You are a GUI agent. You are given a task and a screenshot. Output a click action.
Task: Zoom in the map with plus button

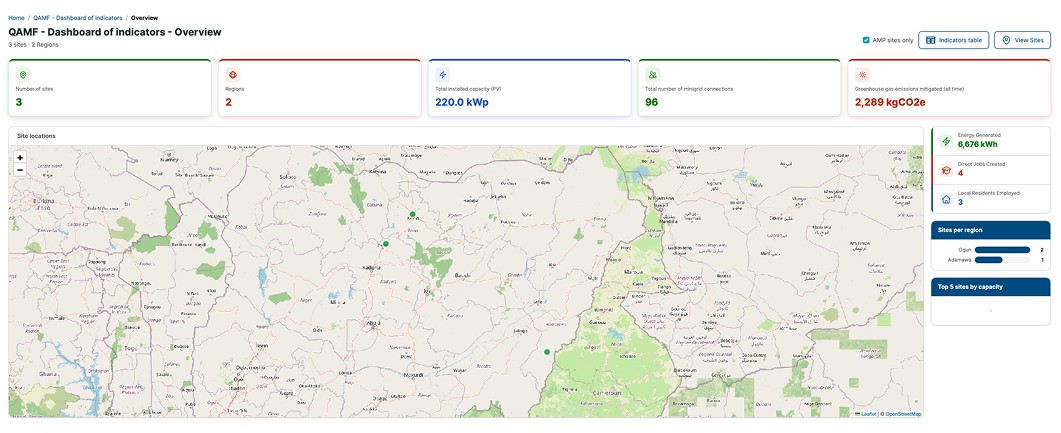pyautogui.click(x=20, y=158)
